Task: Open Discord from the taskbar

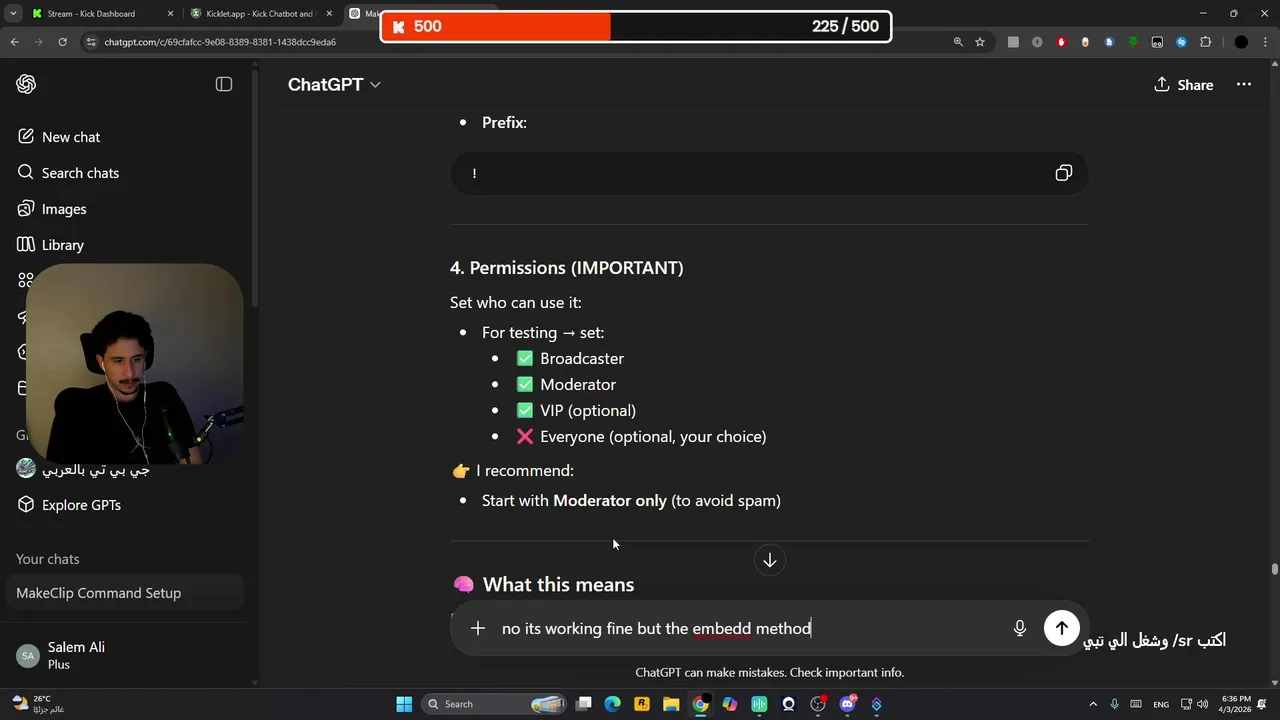Action: coord(847,704)
